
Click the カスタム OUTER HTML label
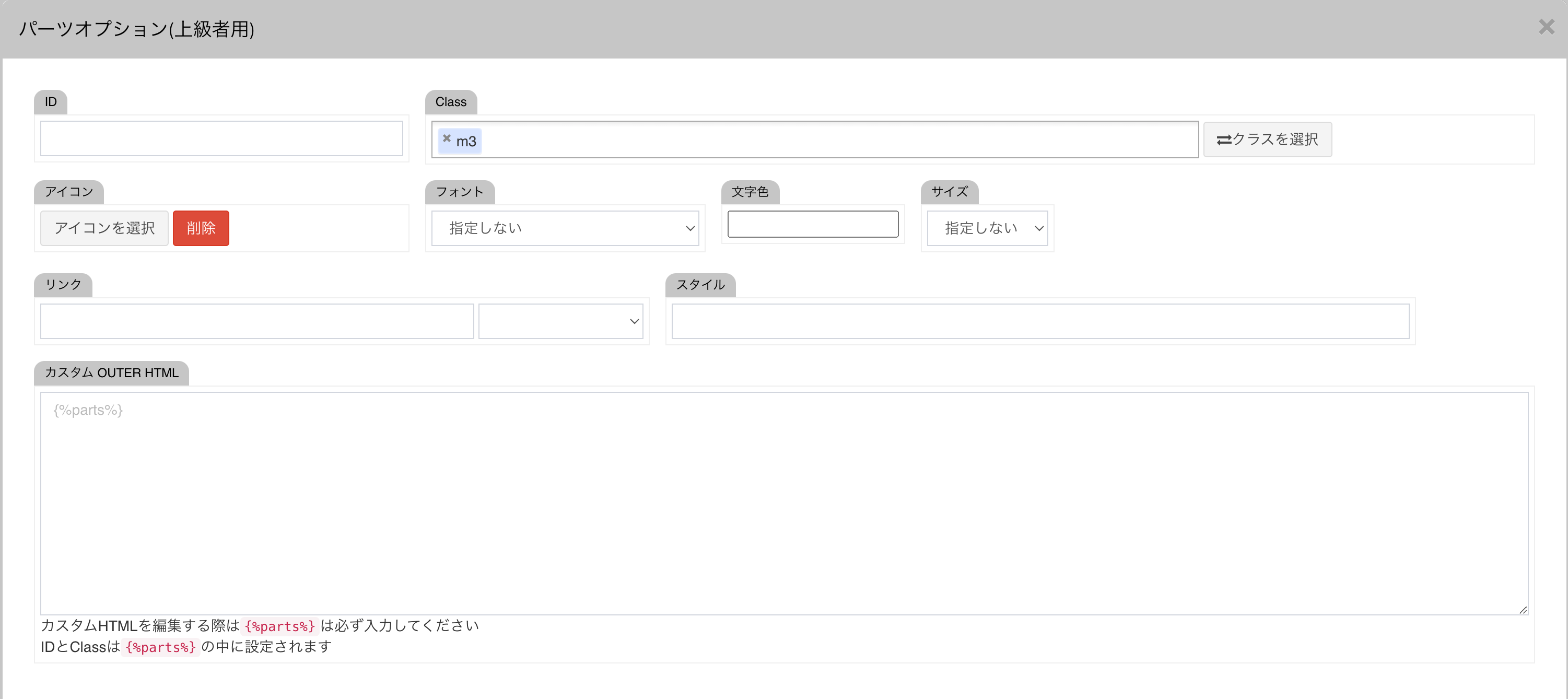(x=111, y=372)
